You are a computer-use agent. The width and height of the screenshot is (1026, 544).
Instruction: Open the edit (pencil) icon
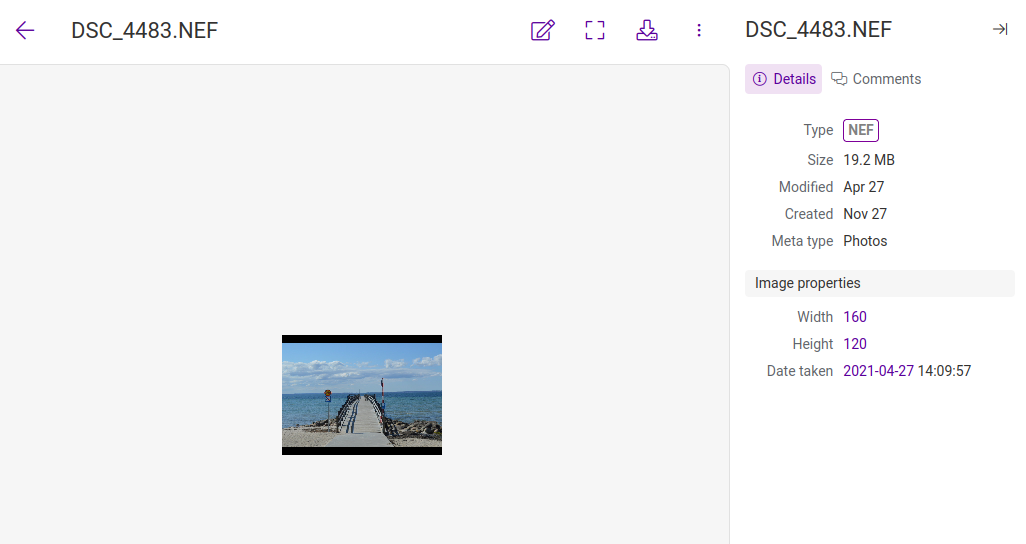pos(542,30)
